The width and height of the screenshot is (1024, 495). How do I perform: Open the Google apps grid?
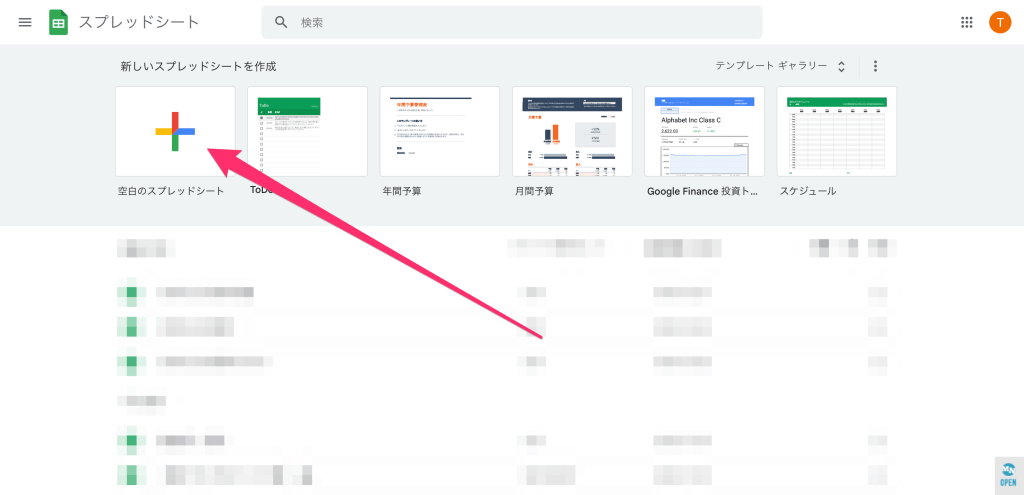[x=967, y=22]
